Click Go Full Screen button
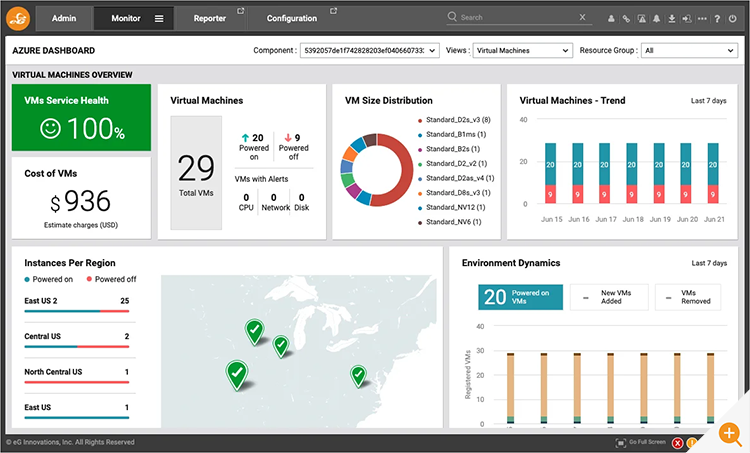The image size is (750, 453). point(639,442)
